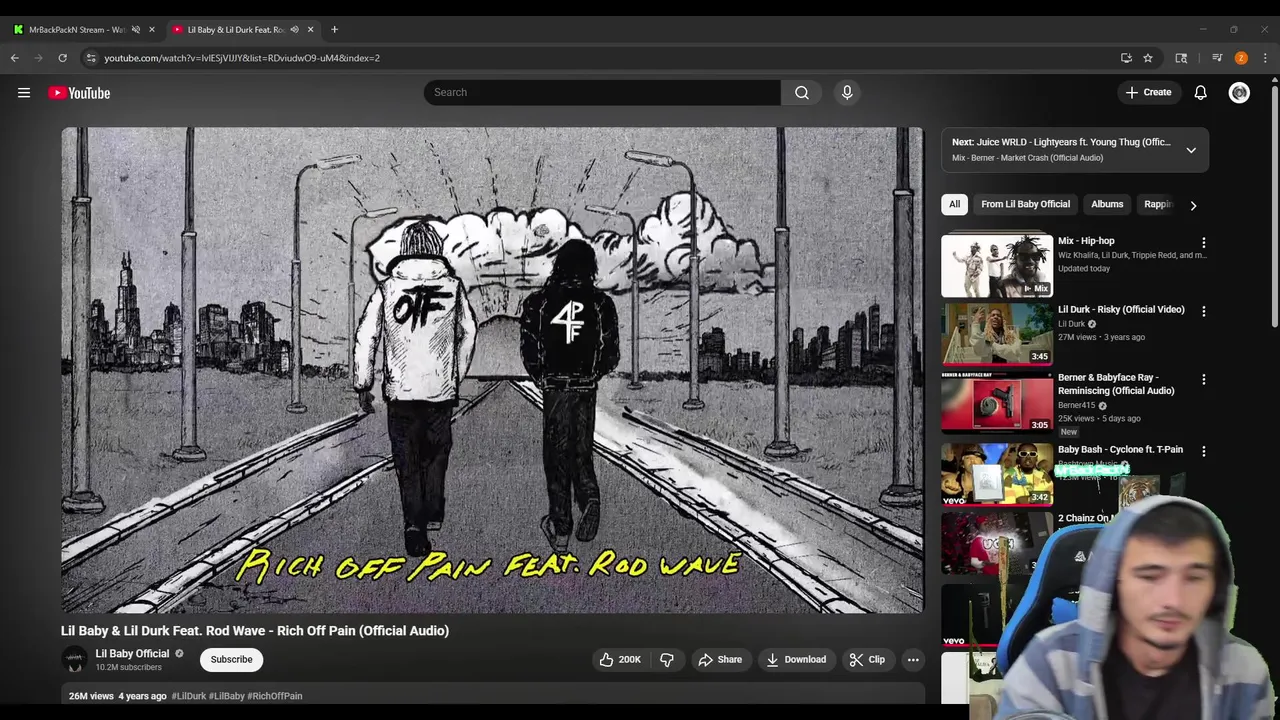
Task: Open the notifications bell
Action: point(1200,92)
